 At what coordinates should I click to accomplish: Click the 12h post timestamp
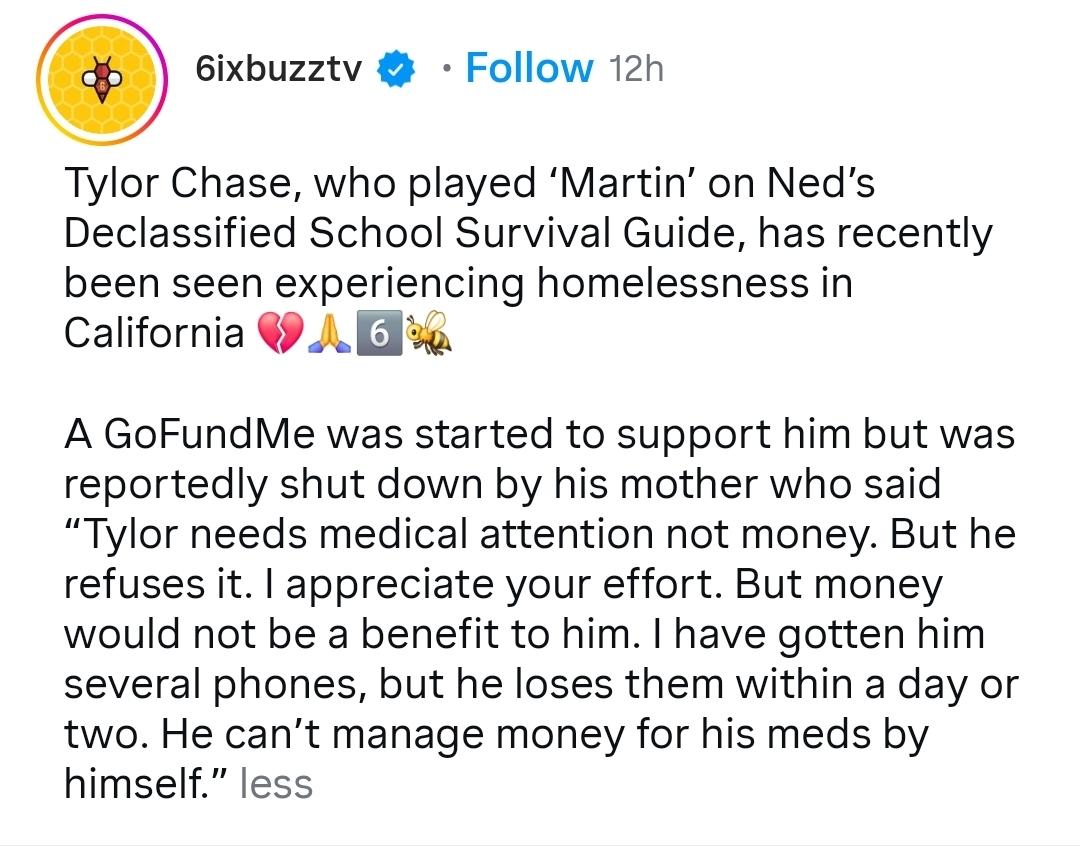point(635,69)
